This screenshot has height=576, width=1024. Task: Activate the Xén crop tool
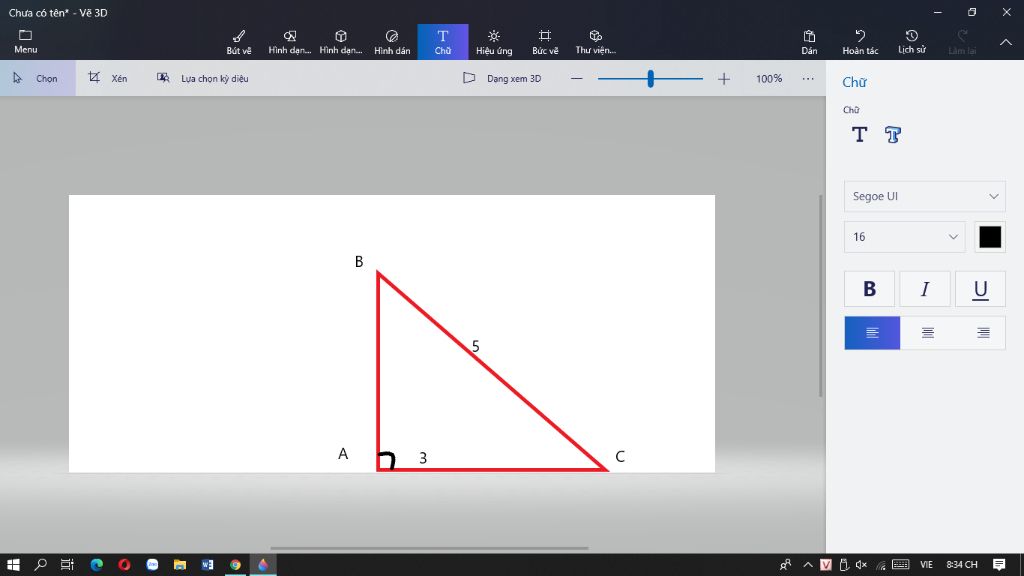(108, 78)
